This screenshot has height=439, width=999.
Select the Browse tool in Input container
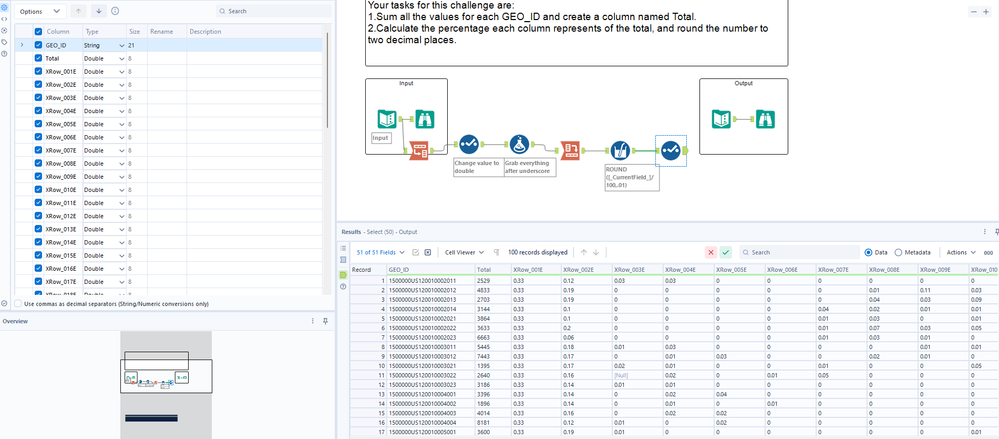425,119
